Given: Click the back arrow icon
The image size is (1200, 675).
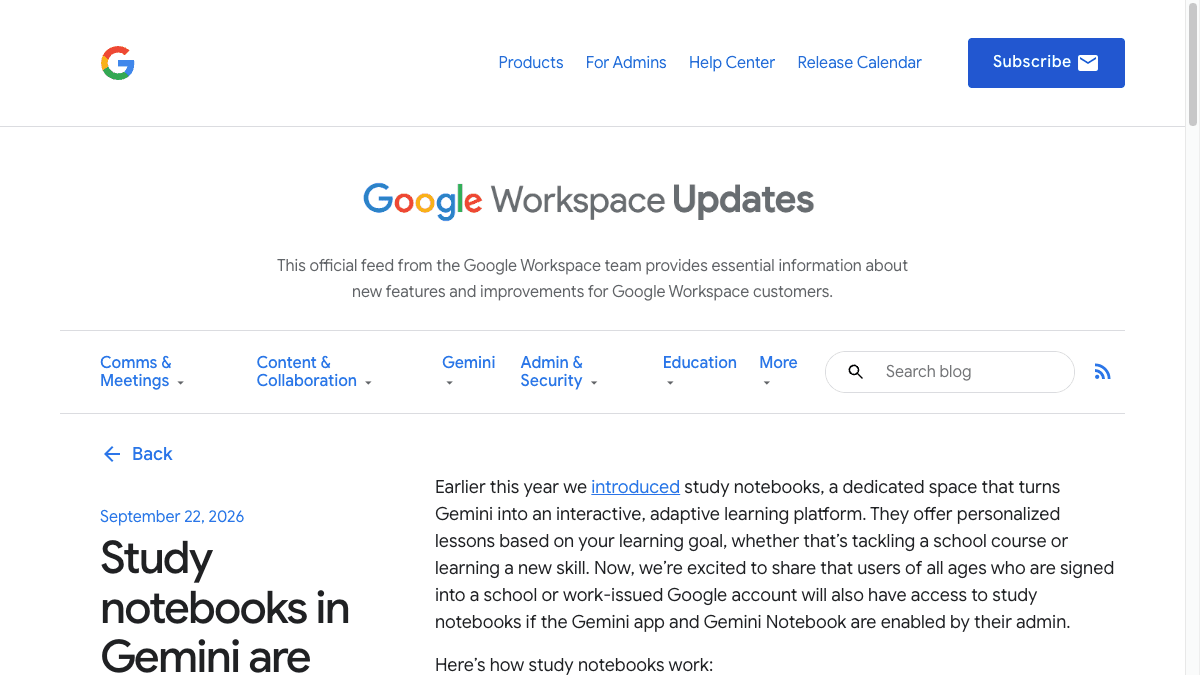Looking at the screenshot, I should (x=111, y=454).
